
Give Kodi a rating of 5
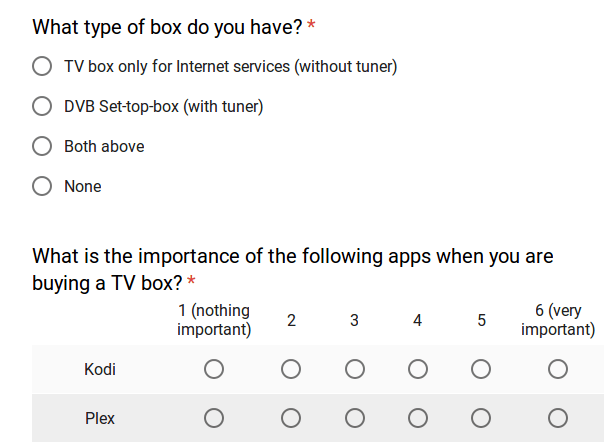tap(481, 369)
